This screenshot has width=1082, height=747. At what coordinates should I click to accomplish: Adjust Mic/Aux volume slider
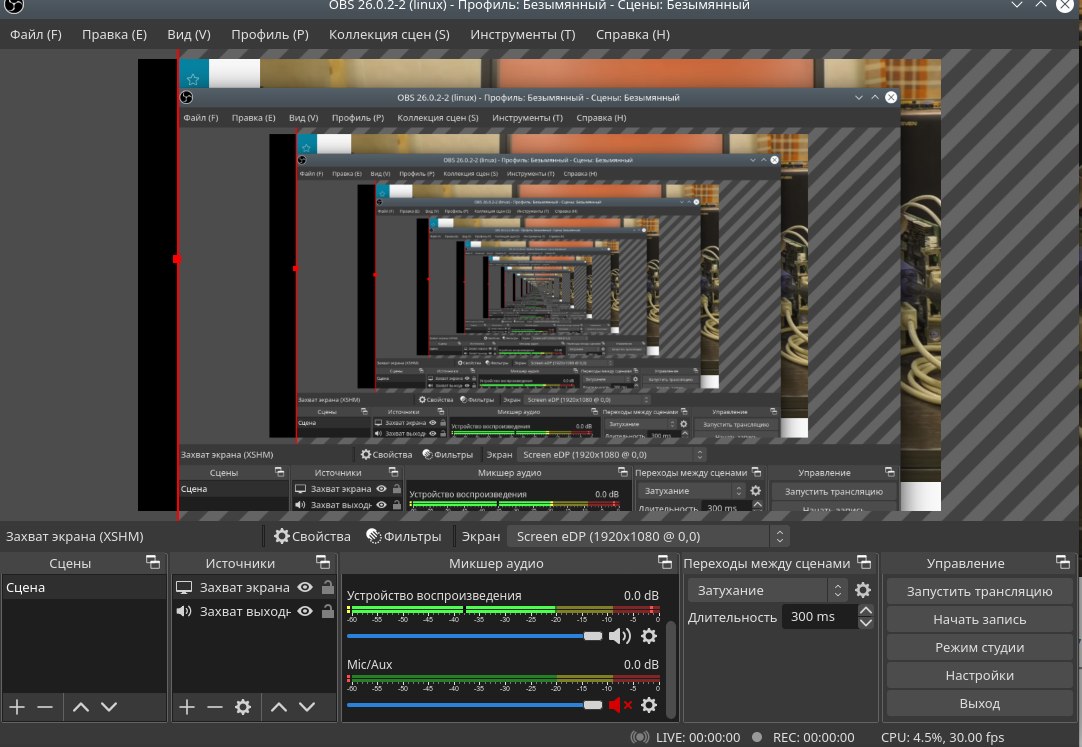click(x=474, y=705)
